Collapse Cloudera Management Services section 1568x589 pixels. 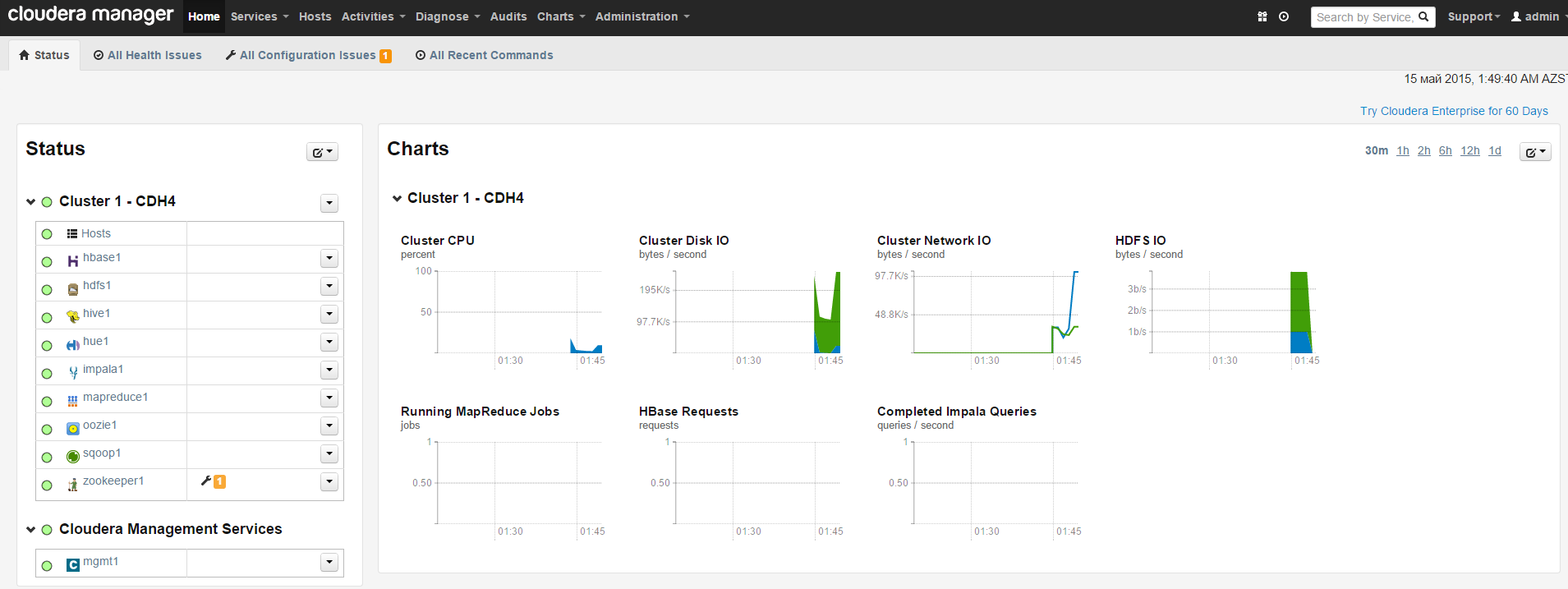[31, 530]
